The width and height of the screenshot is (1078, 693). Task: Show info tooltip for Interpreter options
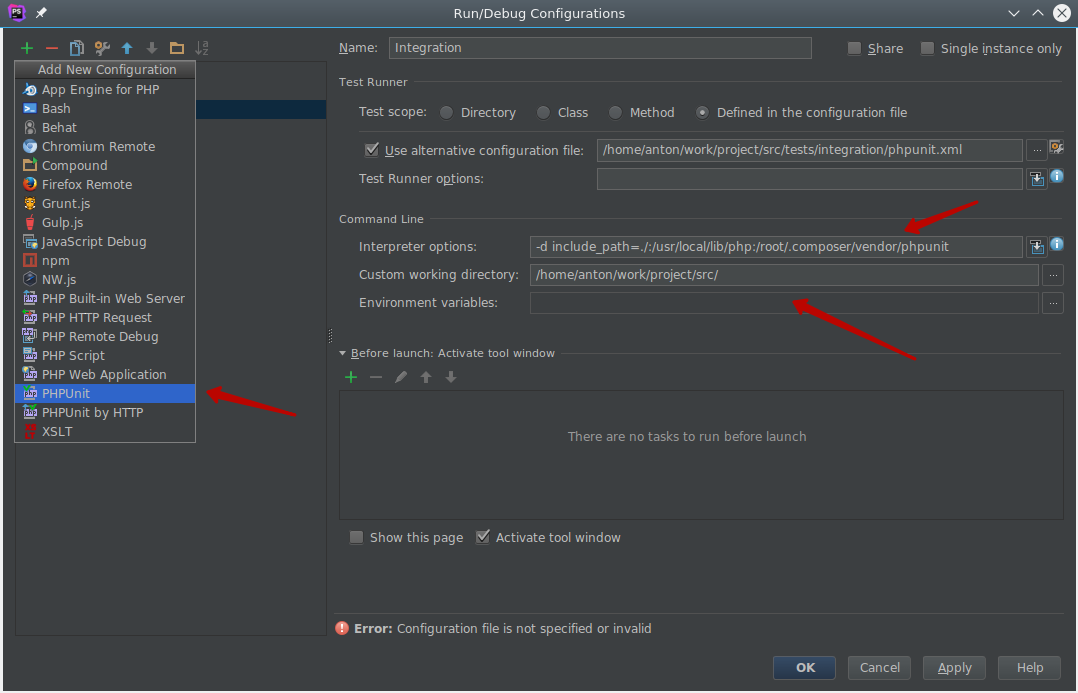click(x=1057, y=244)
